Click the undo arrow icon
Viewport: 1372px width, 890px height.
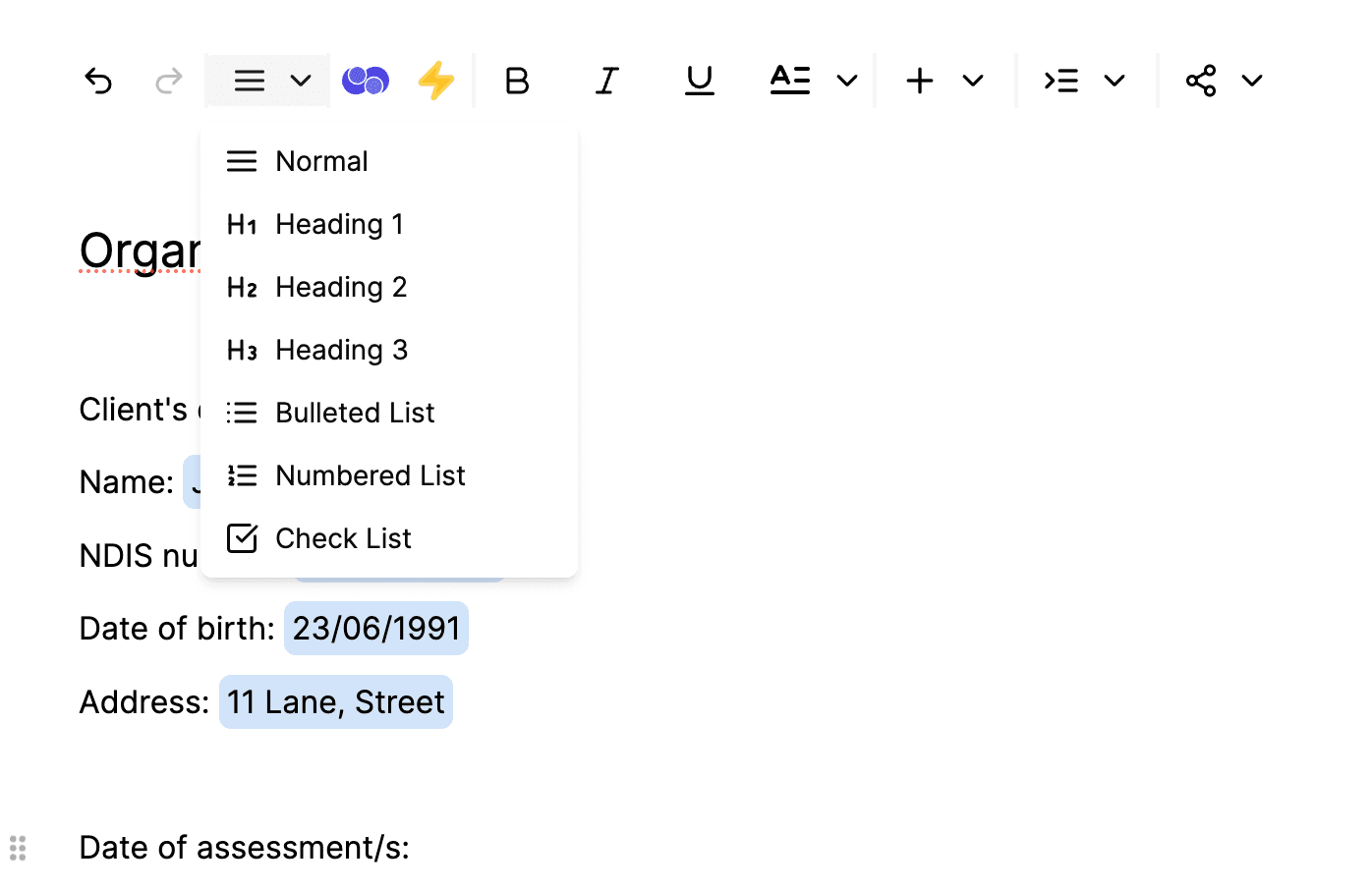point(98,81)
